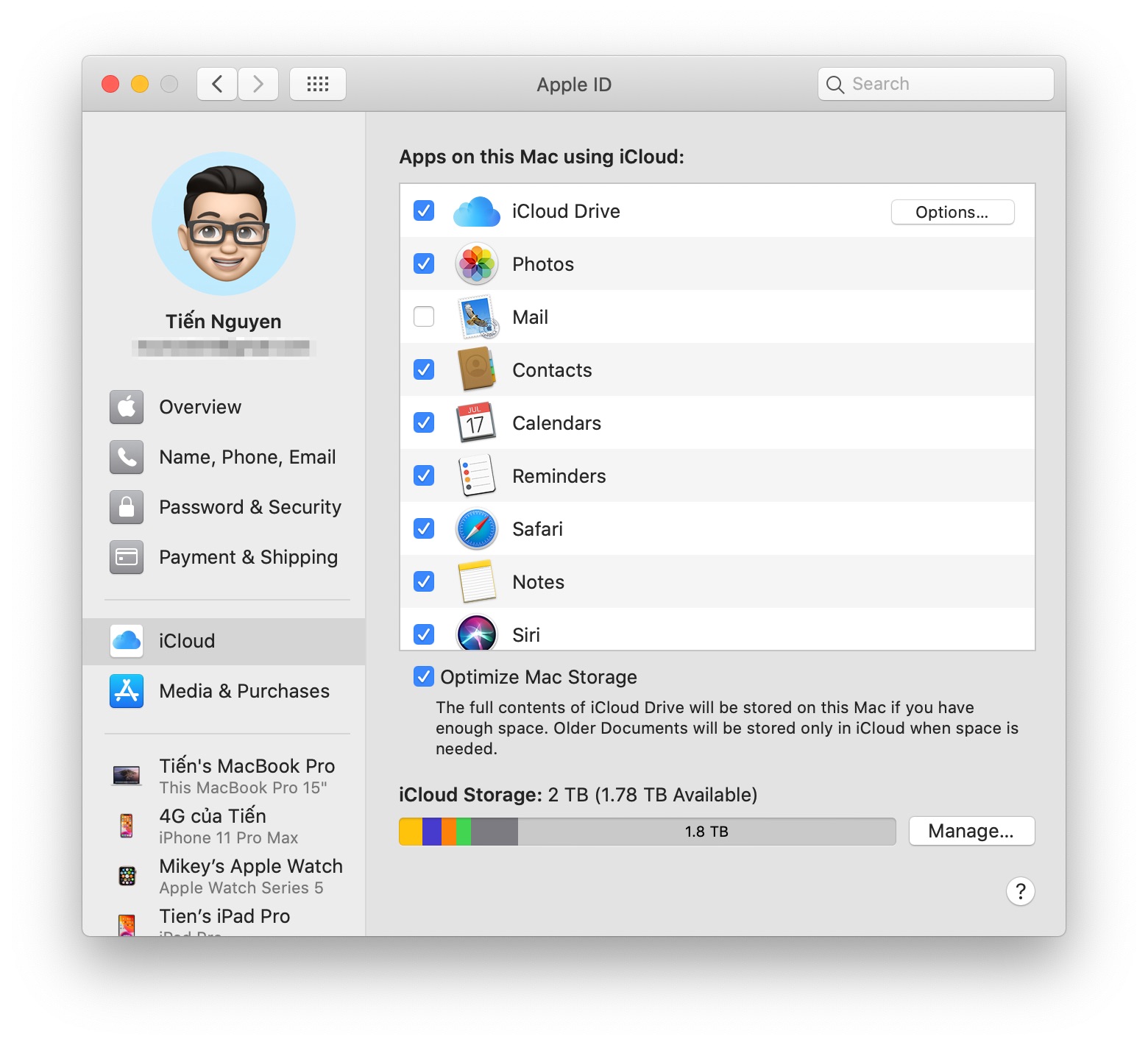The height and width of the screenshot is (1045, 1148).
Task: Select the 4G của Tiến iPhone device
Action: pyautogui.click(x=224, y=826)
